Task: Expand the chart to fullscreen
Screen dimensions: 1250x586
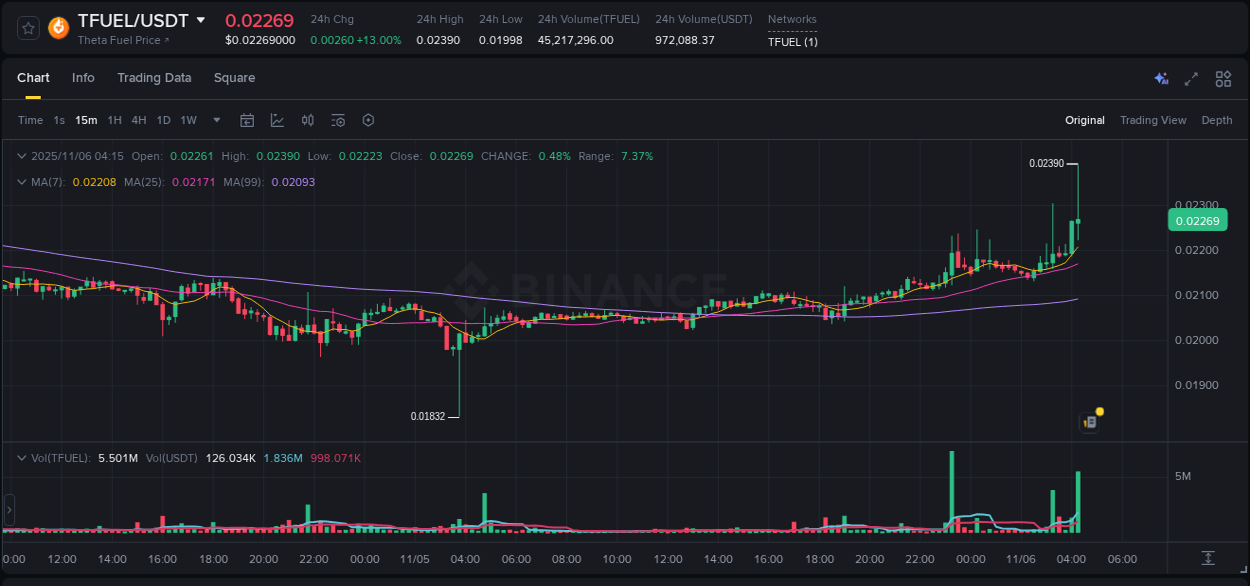Action: [x=1191, y=78]
